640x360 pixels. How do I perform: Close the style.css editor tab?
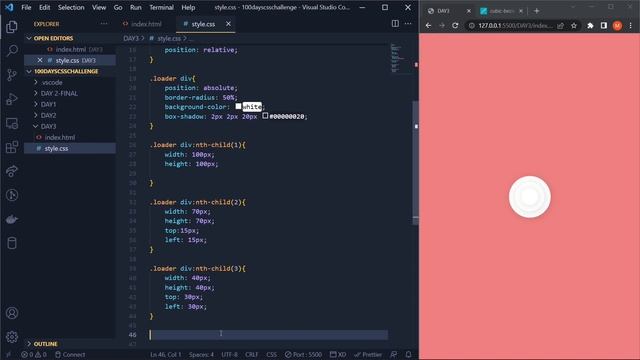228,24
